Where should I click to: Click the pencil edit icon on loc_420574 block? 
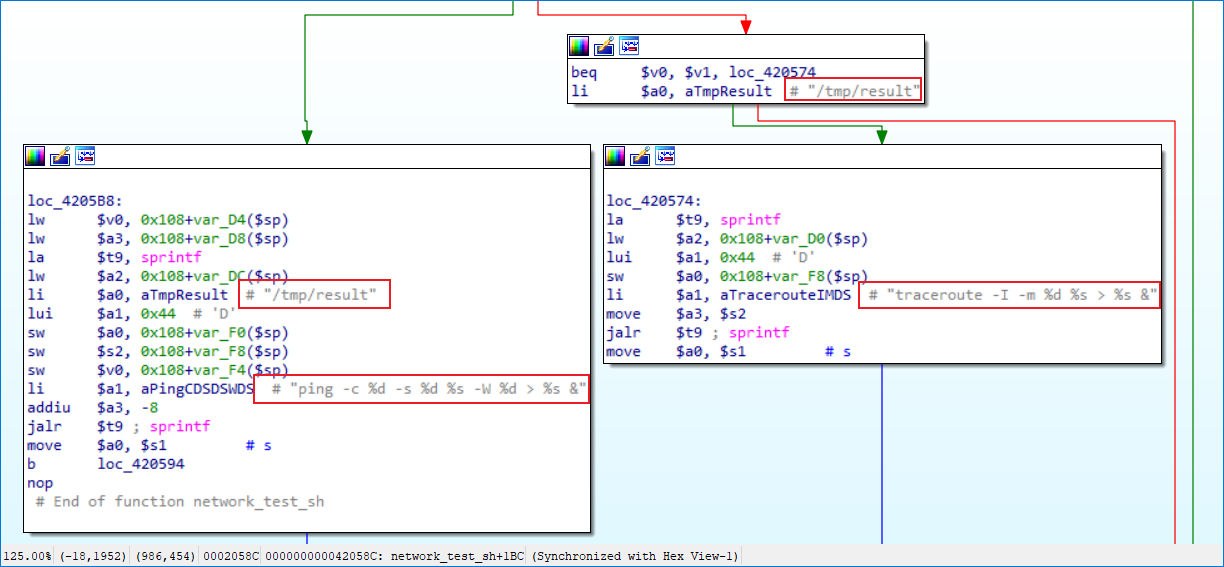coord(640,156)
